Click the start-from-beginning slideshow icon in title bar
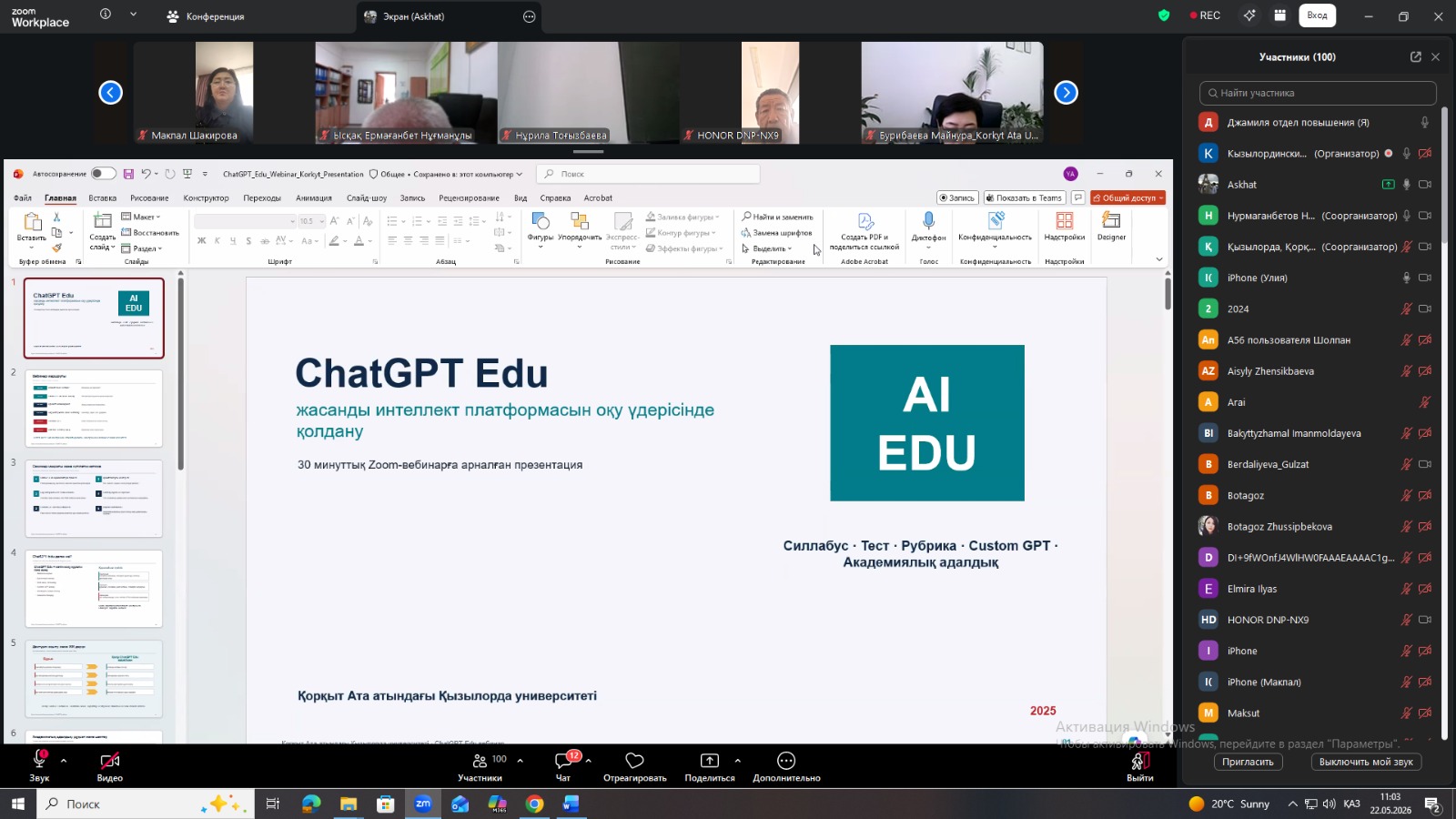1456x819 pixels. point(187,174)
